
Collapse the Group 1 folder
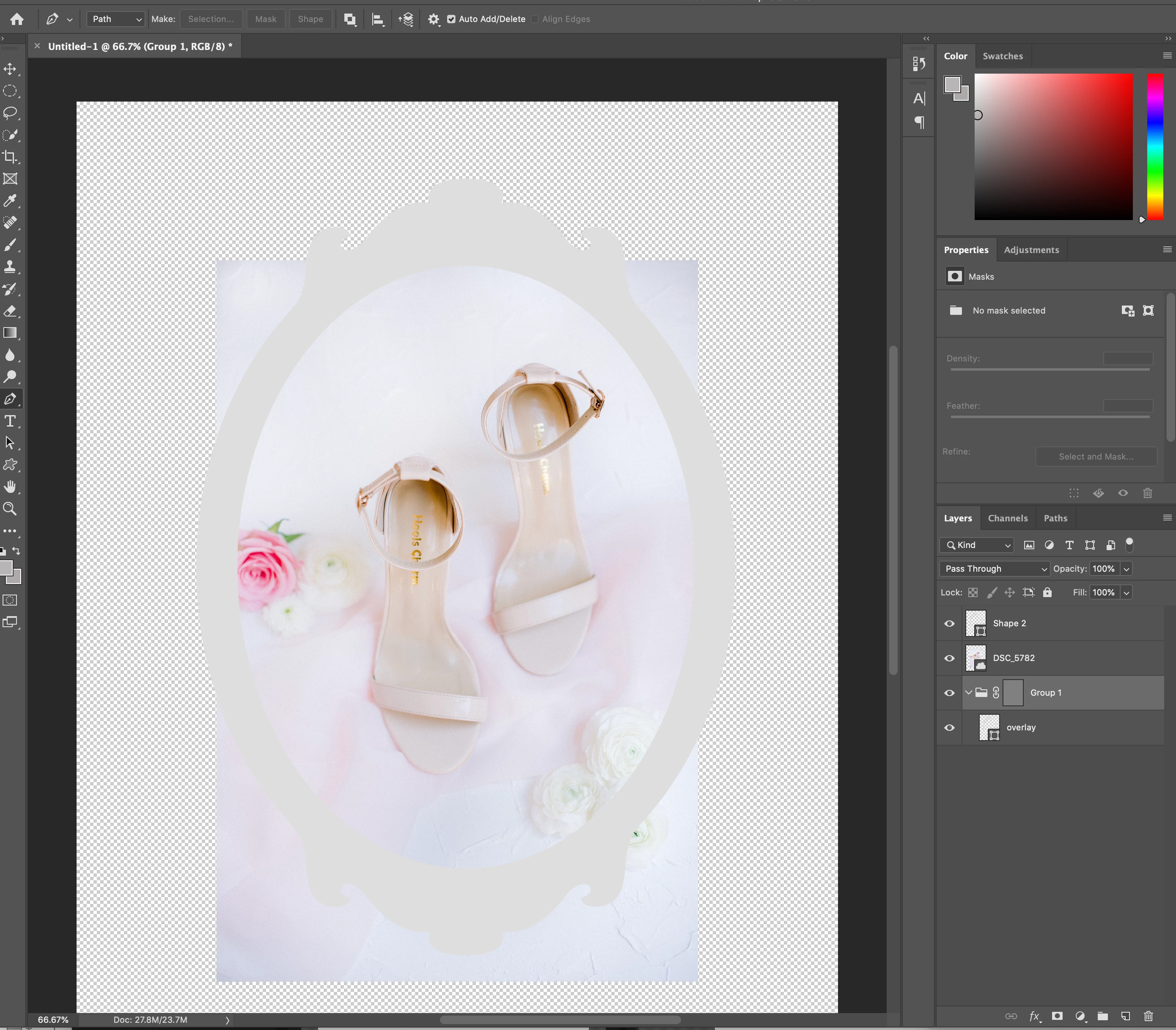(969, 693)
